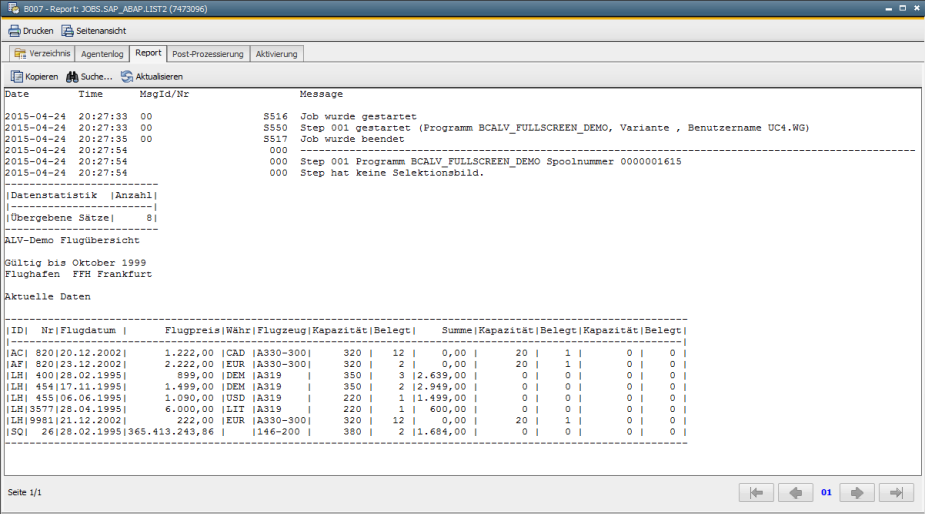
Task: Go to first page arrow button
Action: [757, 492]
